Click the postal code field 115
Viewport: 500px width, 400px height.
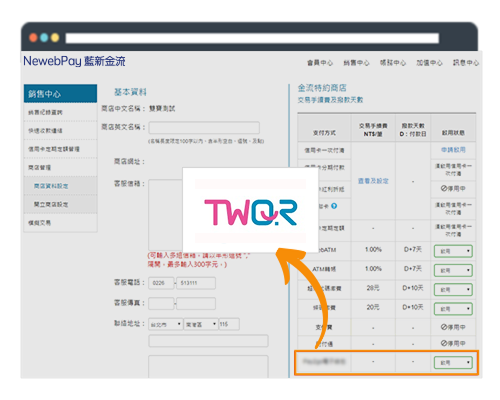229,324
